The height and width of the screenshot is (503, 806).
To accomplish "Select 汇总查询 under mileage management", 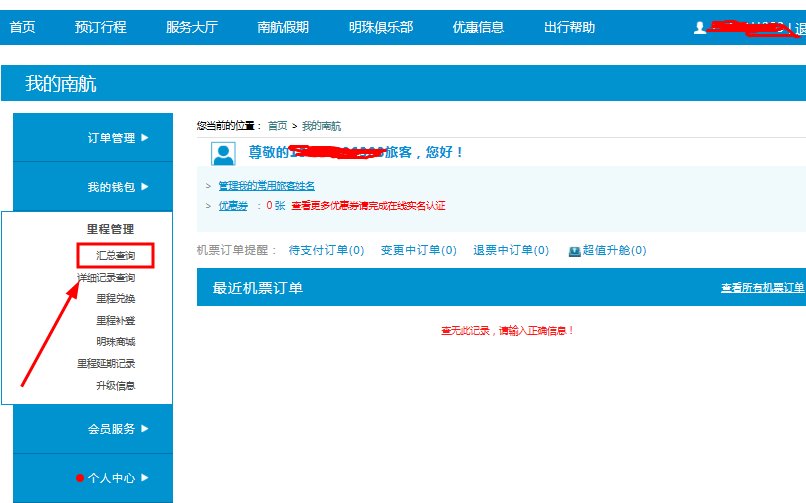I will tap(116, 255).
